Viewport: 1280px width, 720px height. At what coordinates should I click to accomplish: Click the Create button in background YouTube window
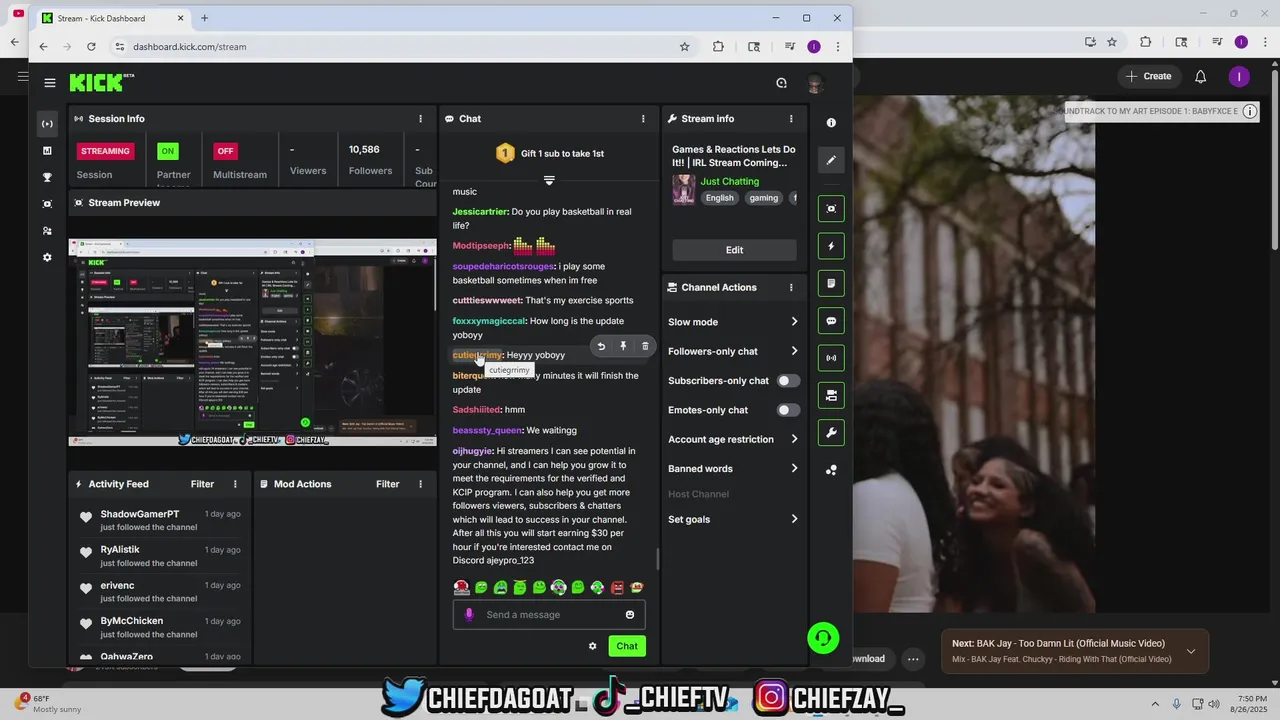(1148, 76)
